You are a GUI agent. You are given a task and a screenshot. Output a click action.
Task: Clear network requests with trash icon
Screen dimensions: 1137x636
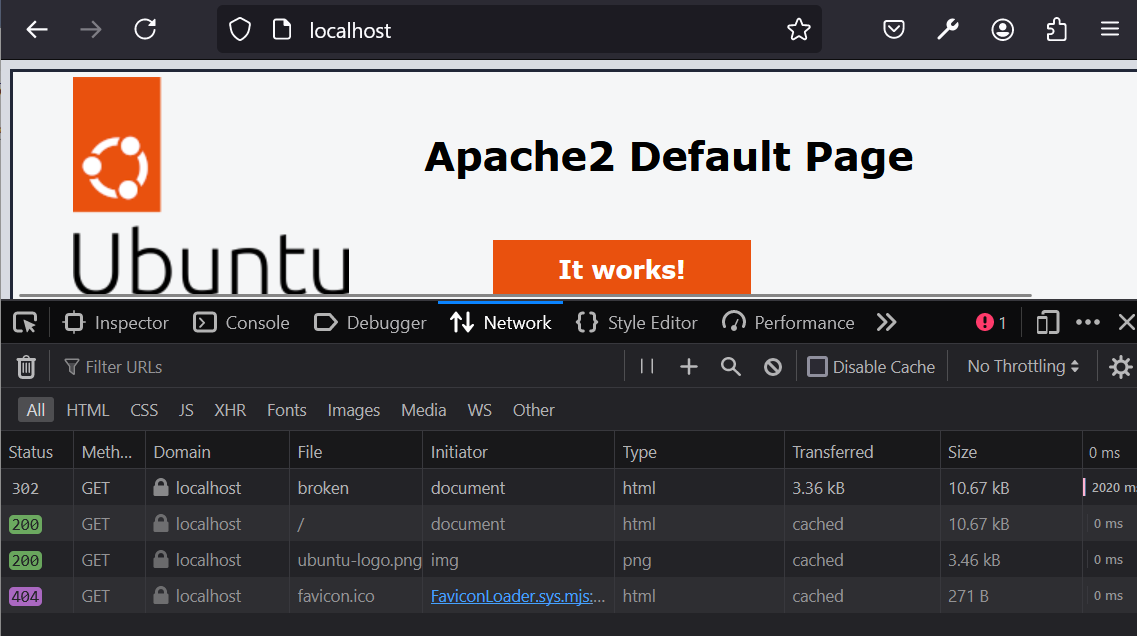coord(25,366)
